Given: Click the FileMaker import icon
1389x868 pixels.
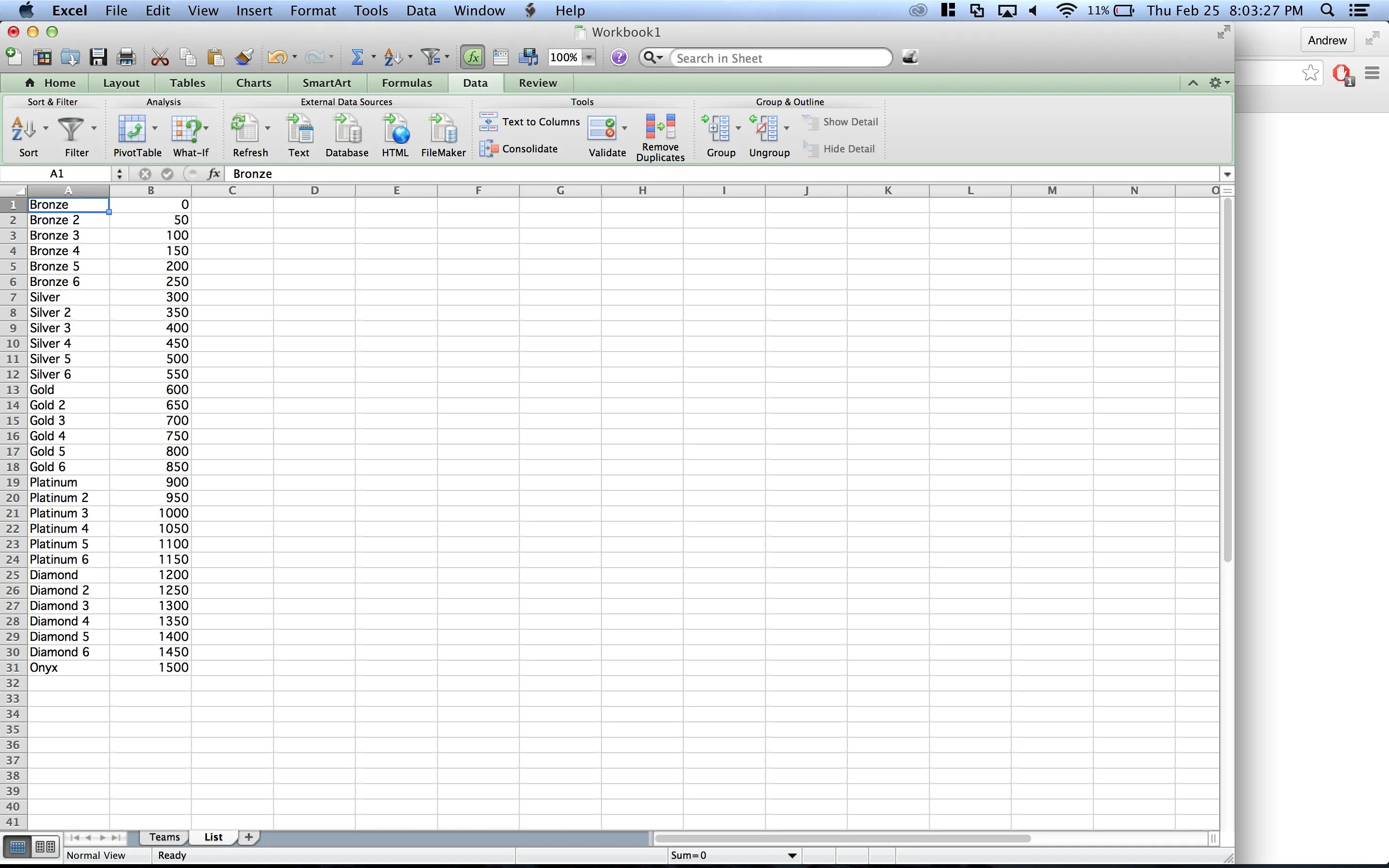Looking at the screenshot, I should pos(443,129).
